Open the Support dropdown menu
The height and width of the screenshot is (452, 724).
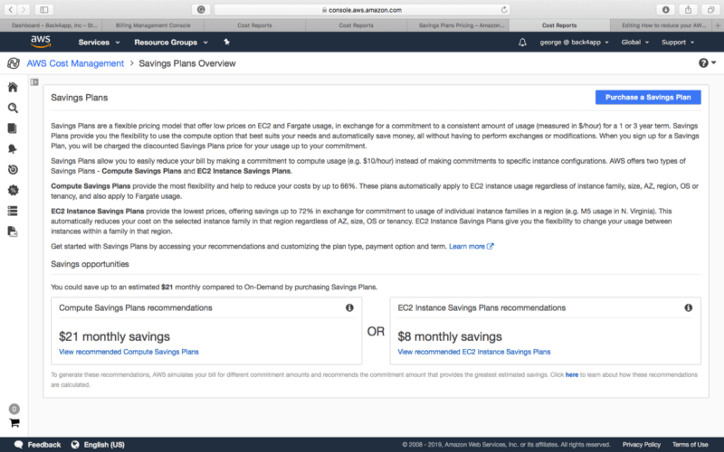[677, 42]
